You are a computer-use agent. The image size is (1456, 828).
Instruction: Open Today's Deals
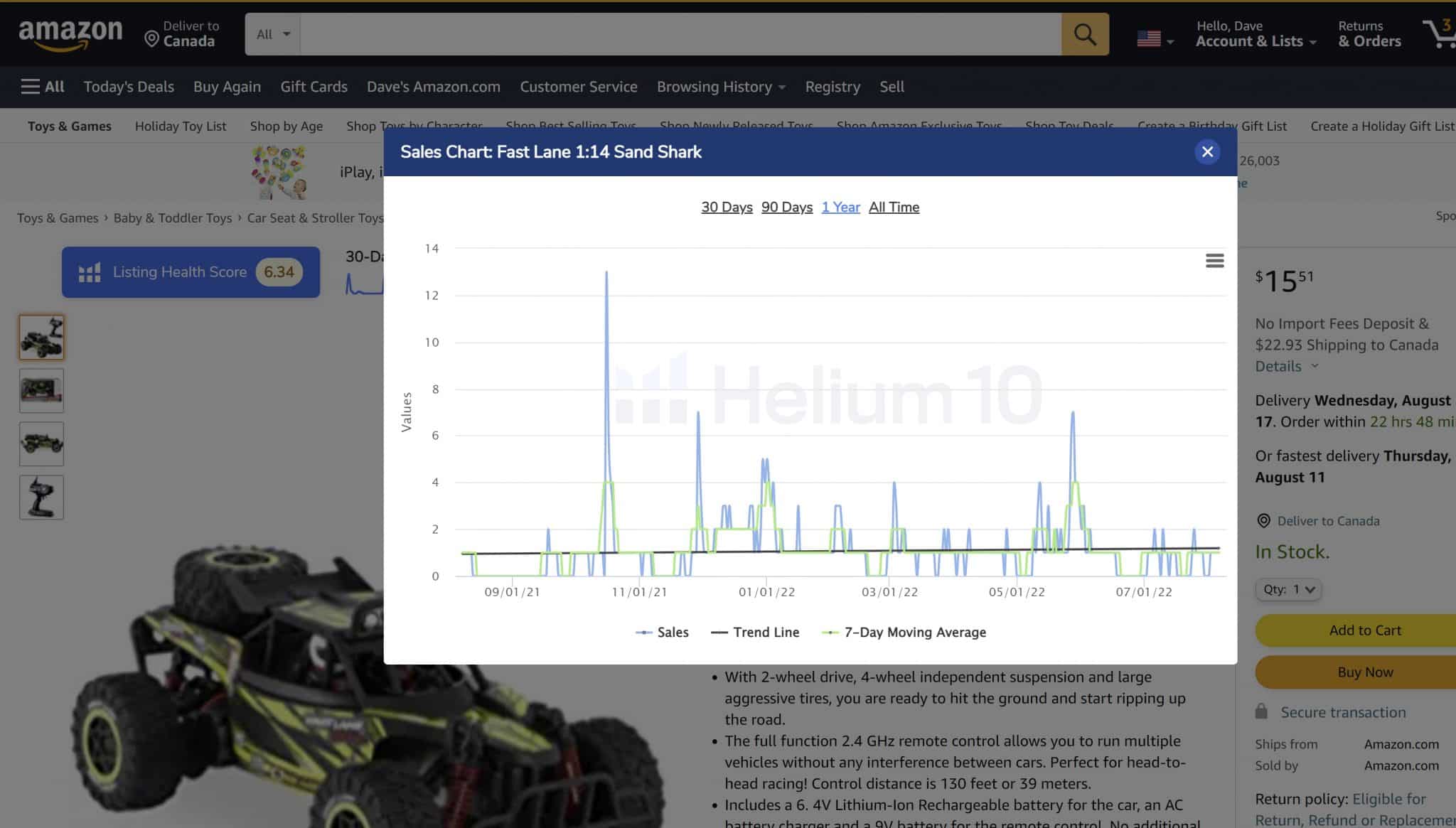point(129,87)
